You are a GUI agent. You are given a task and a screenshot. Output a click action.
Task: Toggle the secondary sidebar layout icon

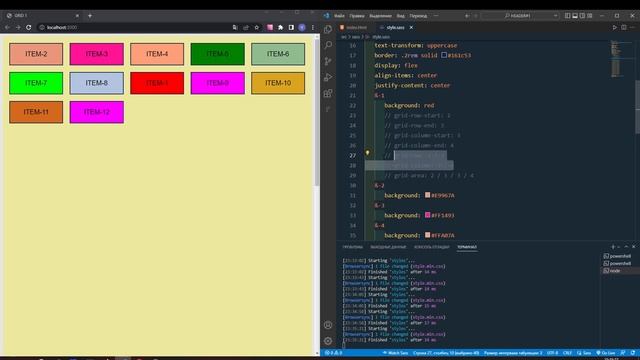[x=582, y=16]
